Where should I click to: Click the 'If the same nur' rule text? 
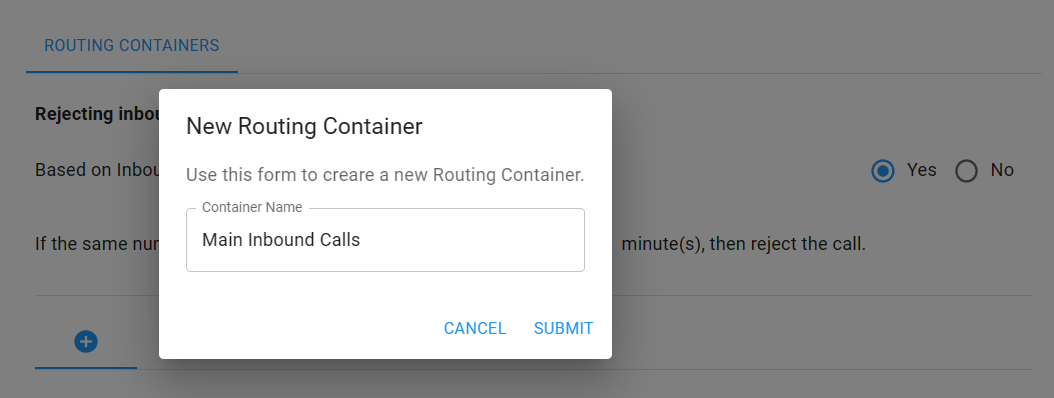97,243
